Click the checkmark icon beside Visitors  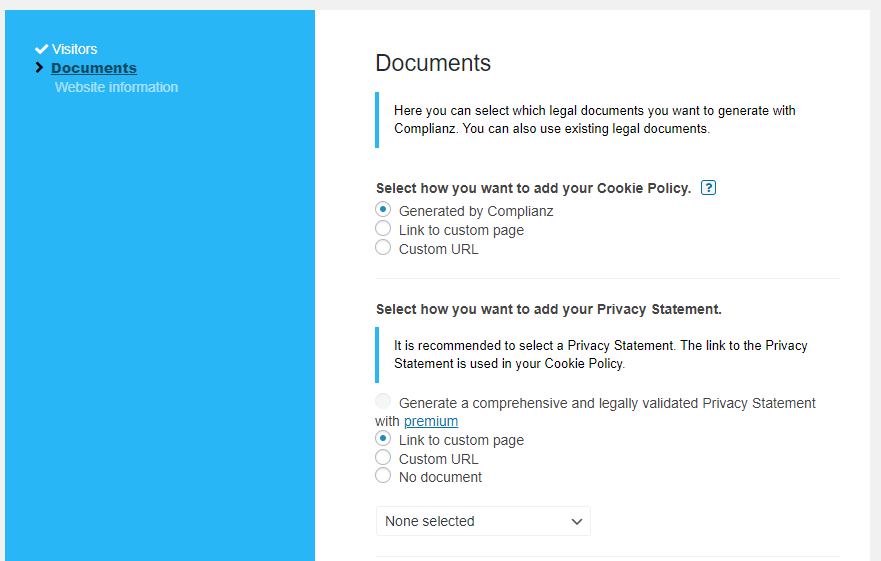[41, 49]
